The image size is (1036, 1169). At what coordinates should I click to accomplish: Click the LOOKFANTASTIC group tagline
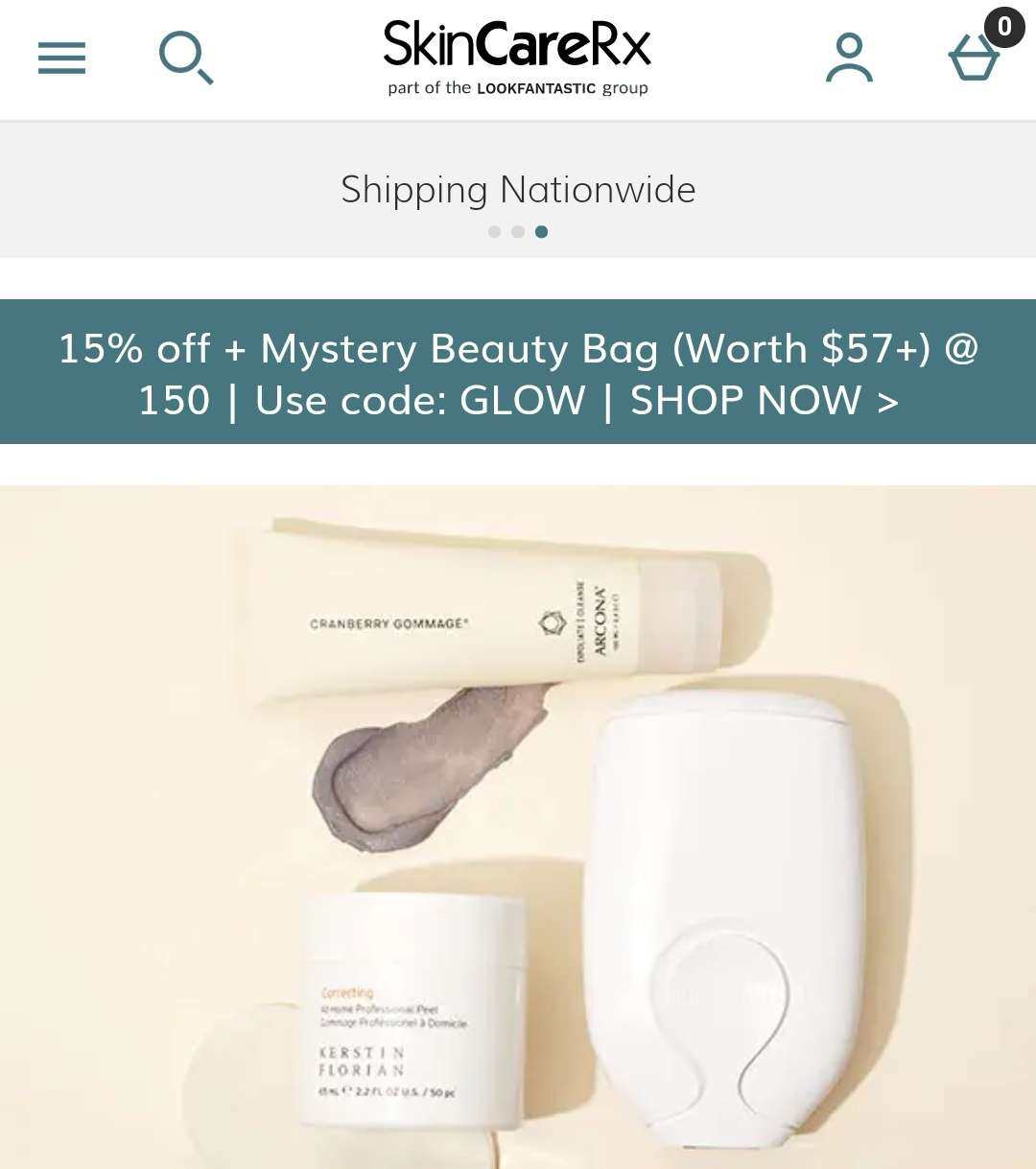point(518,88)
